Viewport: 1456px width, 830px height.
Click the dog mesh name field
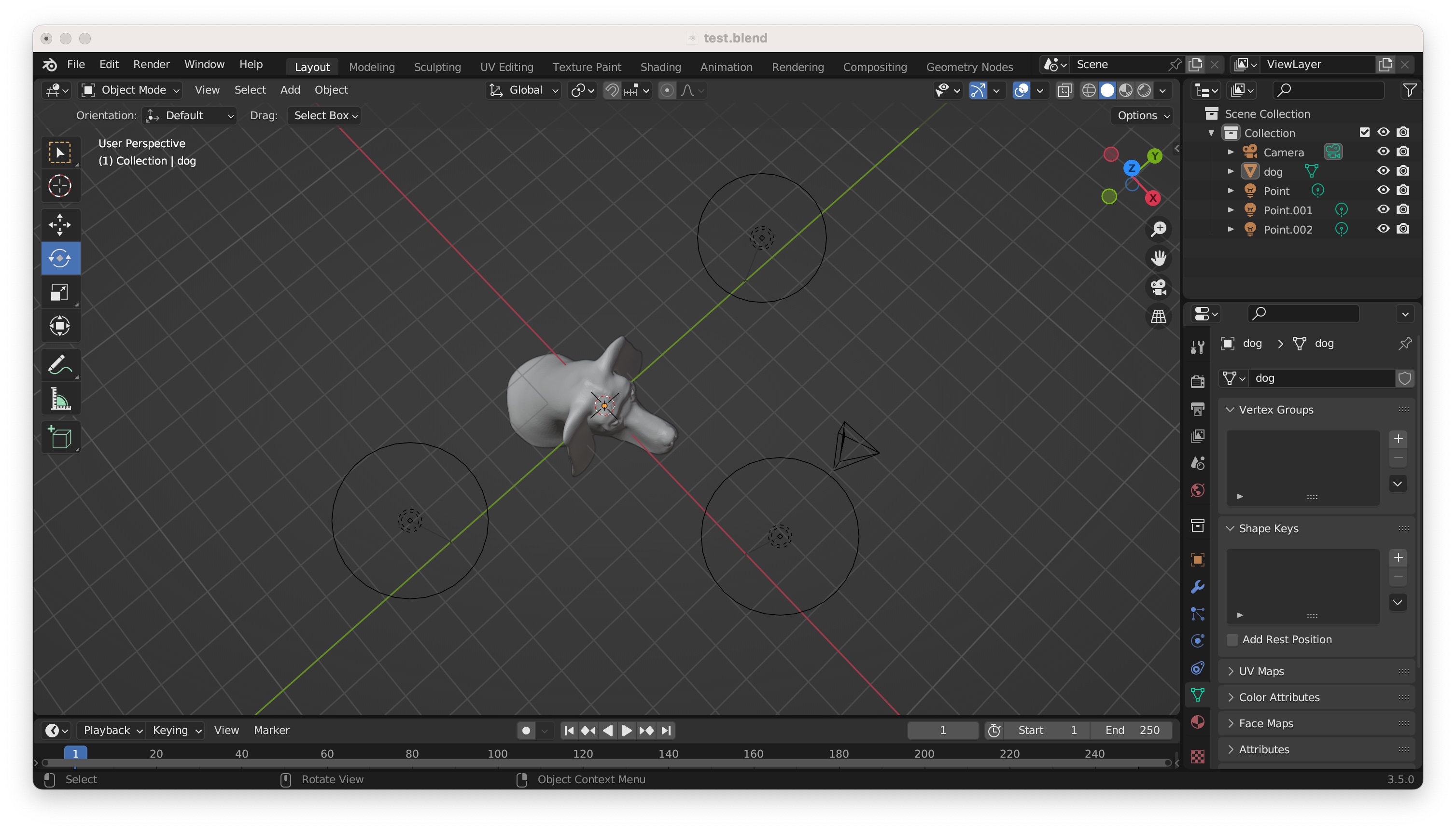1321,378
